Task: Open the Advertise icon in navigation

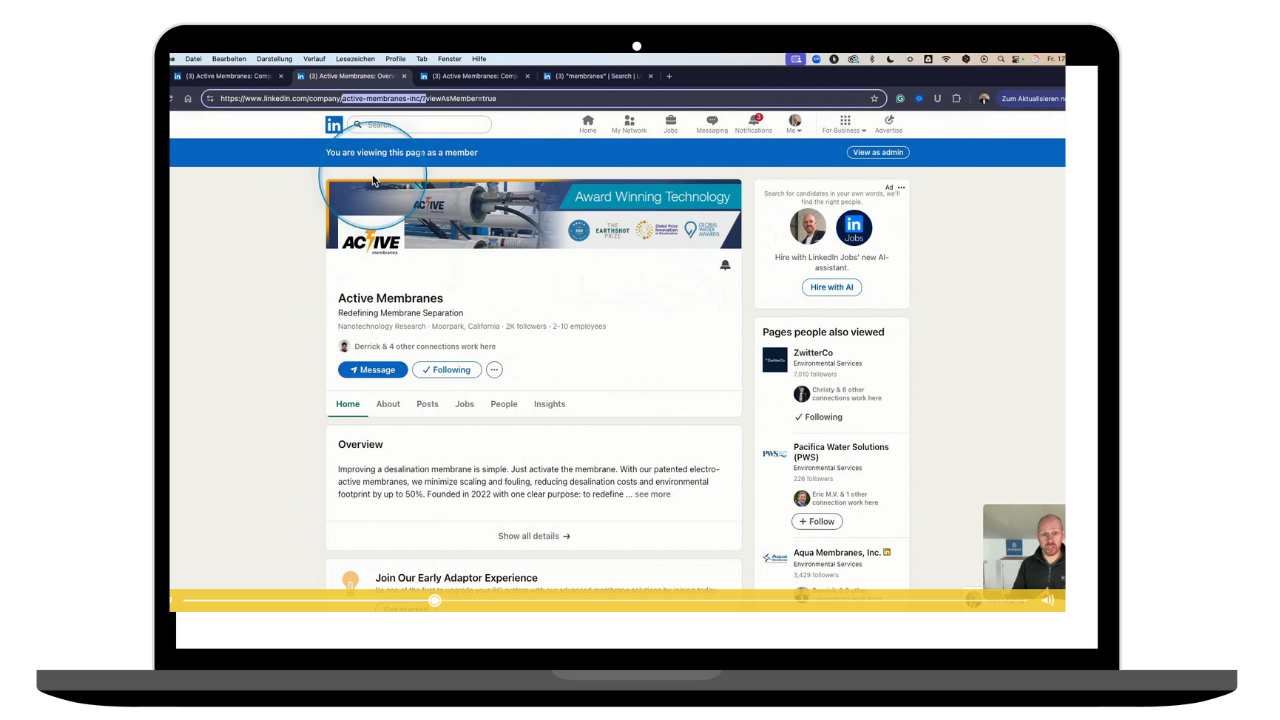Action: (x=889, y=124)
